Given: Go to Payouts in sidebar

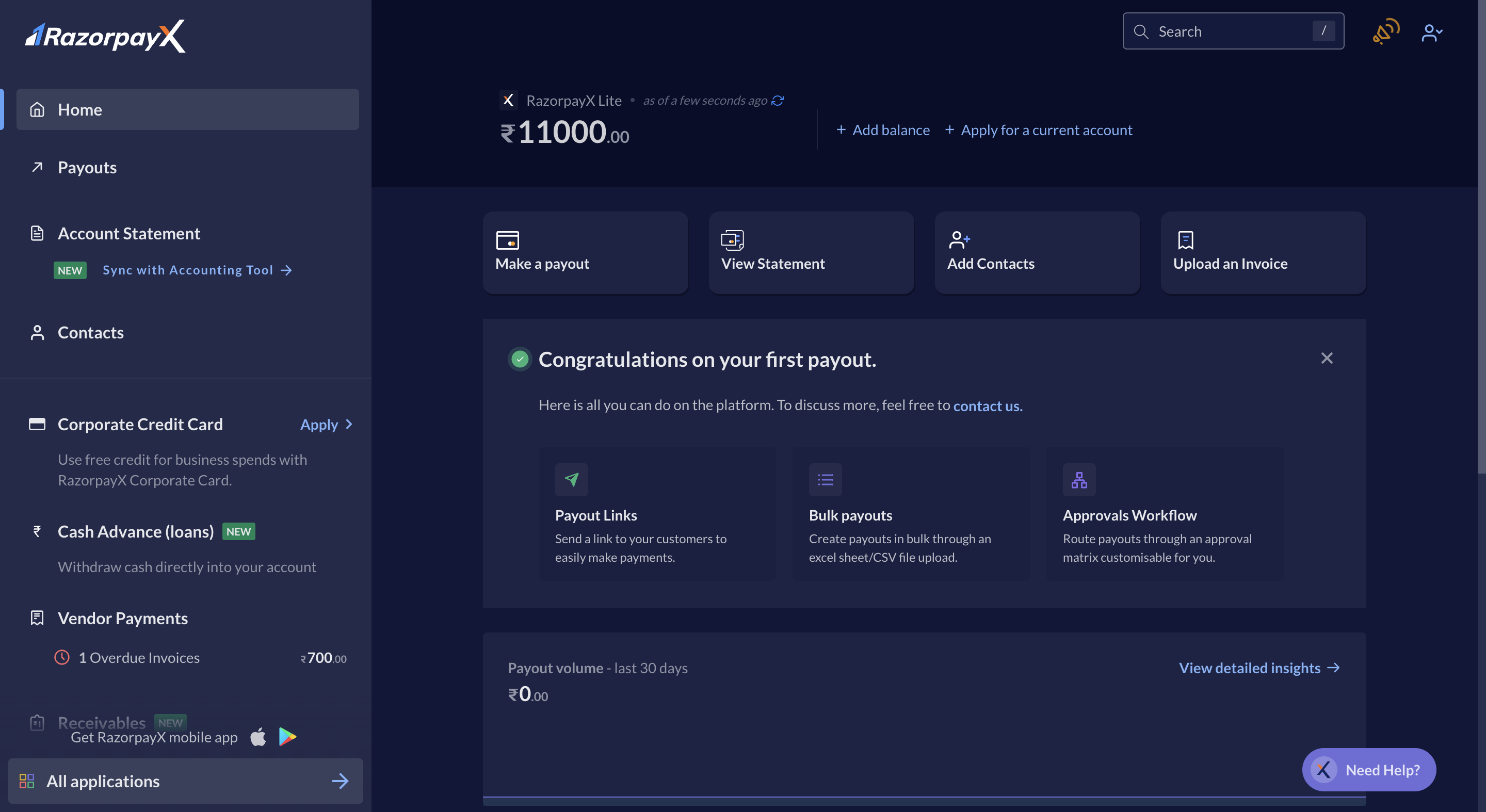Looking at the screenshot, I should click(x=87, y=167).
